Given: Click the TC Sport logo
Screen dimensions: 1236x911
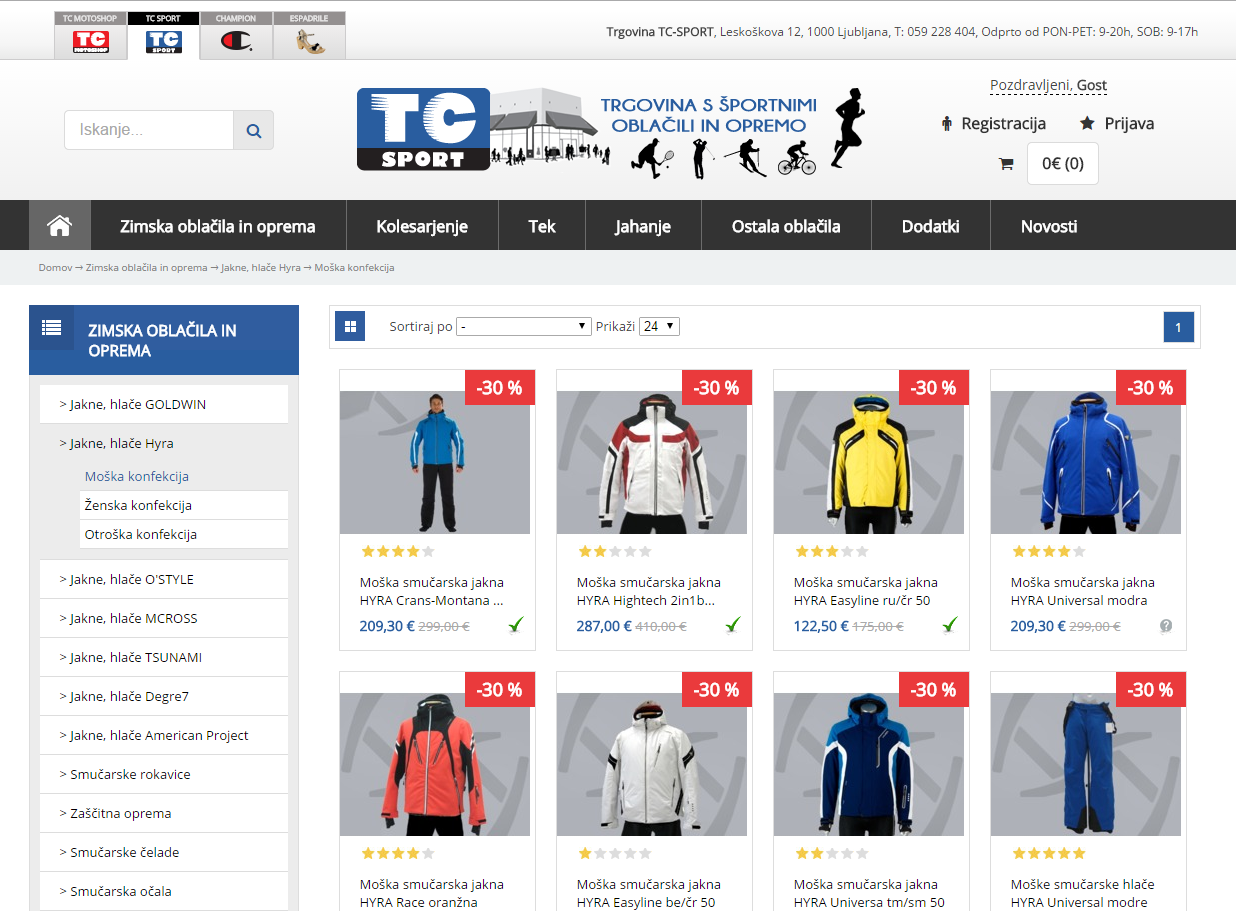Looking at the screenshot, I should pyautogui.click(x=423, y=129).
